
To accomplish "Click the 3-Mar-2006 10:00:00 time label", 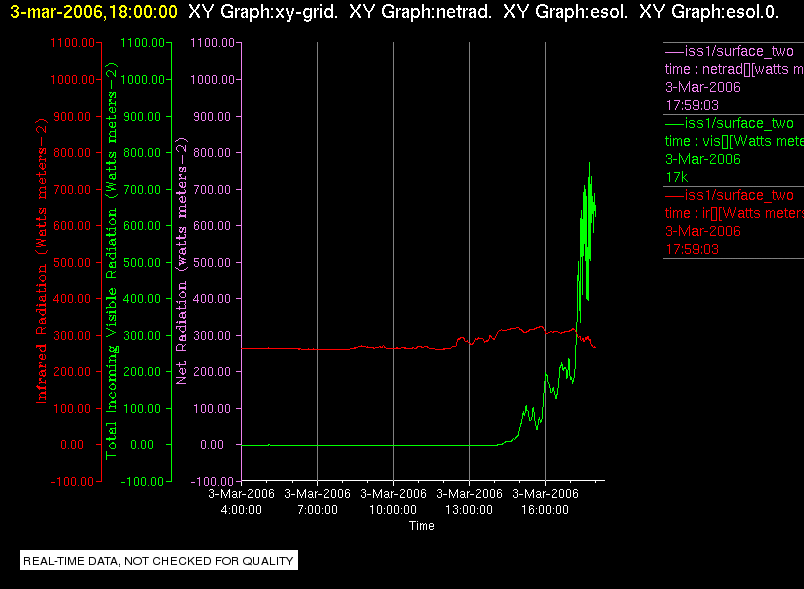I will coord(393,501).
